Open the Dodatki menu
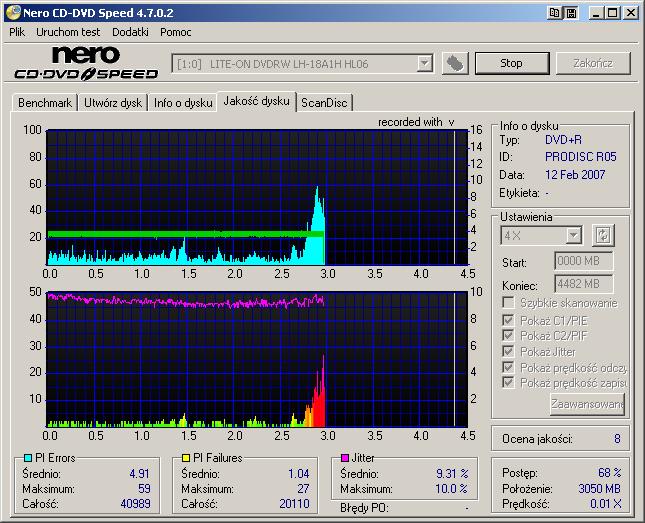Image resolution: width=645 pixels, height=523 pixels. pyautogui.click(x=130, y=32)
